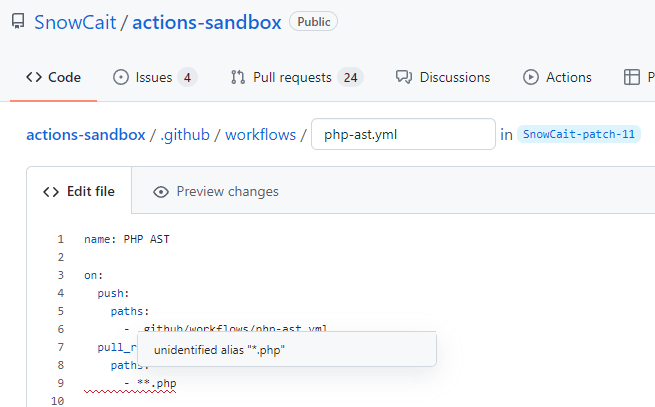
Task: Go to actions-sandbox breadcrumb root
Action: (86, 135)
